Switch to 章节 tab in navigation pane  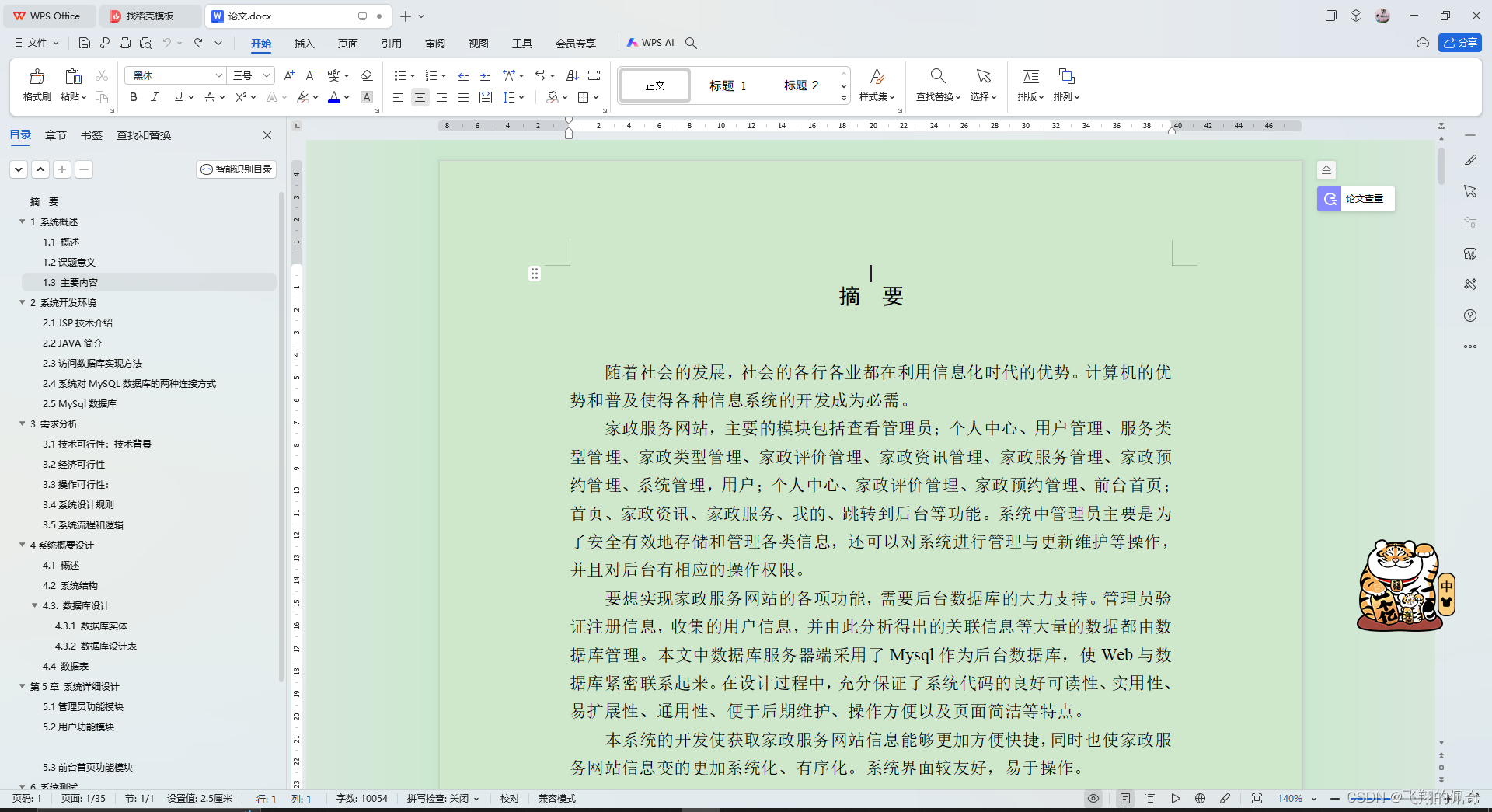56,135
